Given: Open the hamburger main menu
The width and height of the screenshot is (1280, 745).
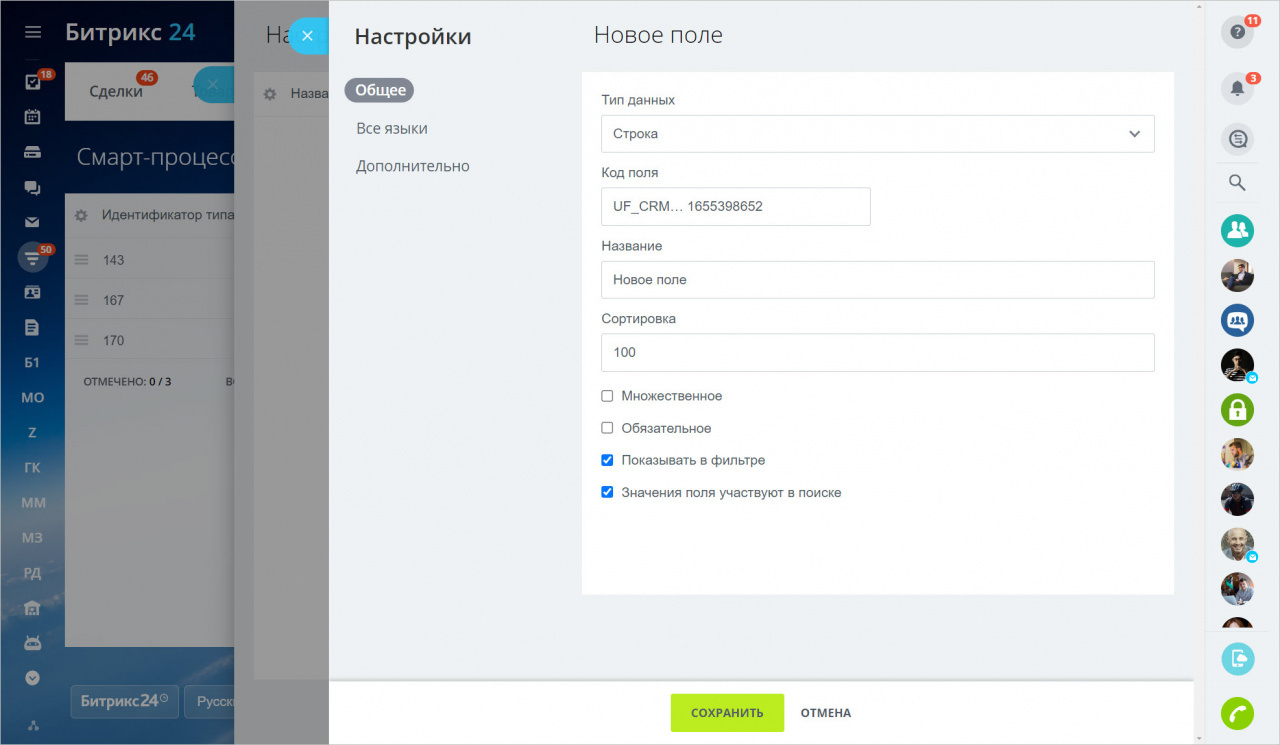Looking at the screenshot, I should pos(33,32).
